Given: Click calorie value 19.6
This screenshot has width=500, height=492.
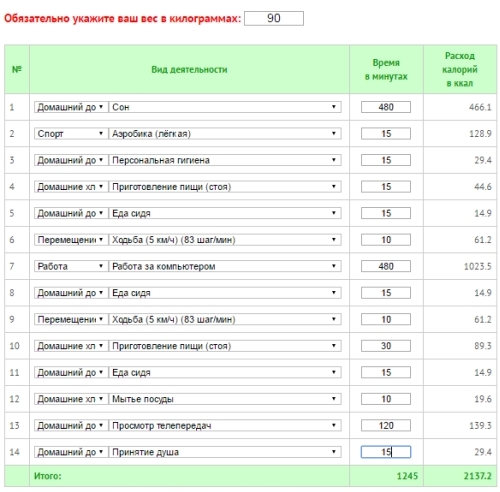Looking at the screenshot, I should point(483,399).
